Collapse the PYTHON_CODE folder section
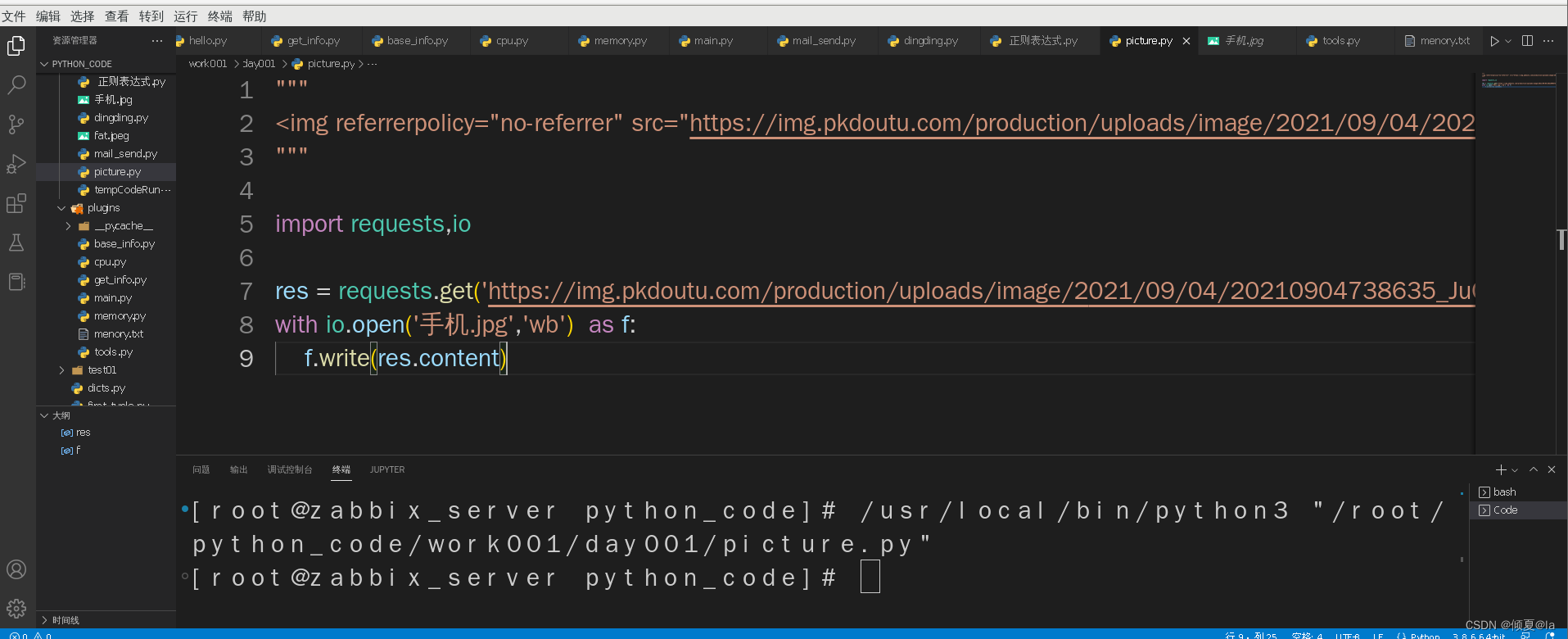This screenshot has height=639, width=1568. tap(106, 64)
